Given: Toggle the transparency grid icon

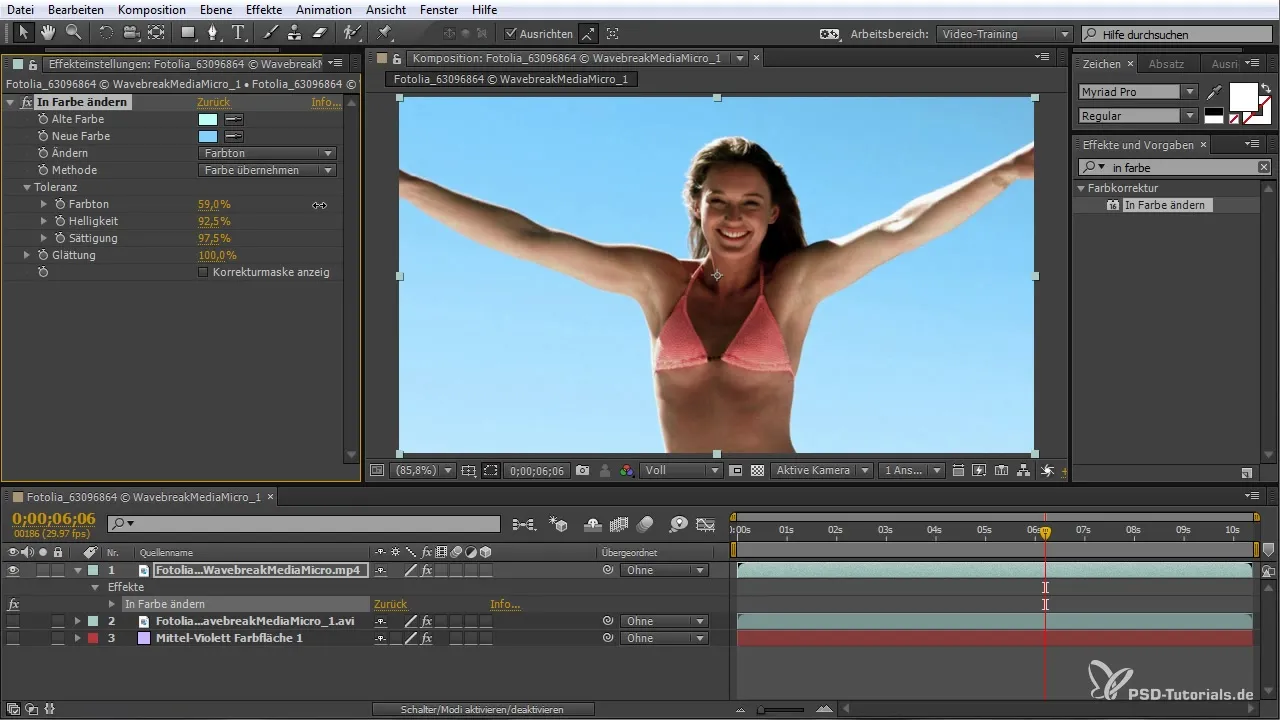Looking at the screenshot, I should [757, 470].
